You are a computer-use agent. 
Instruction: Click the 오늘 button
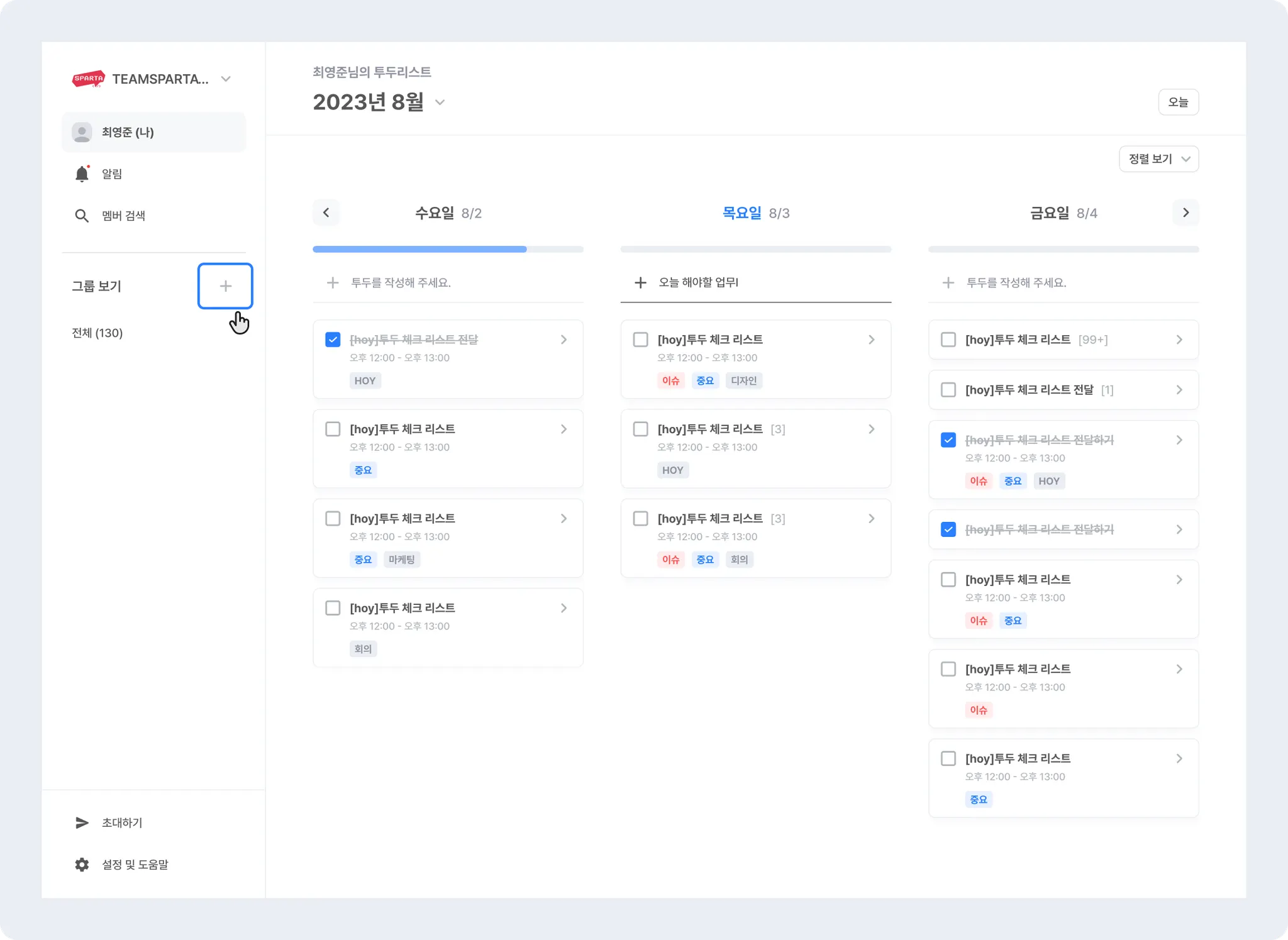[x=1178, y=102]
